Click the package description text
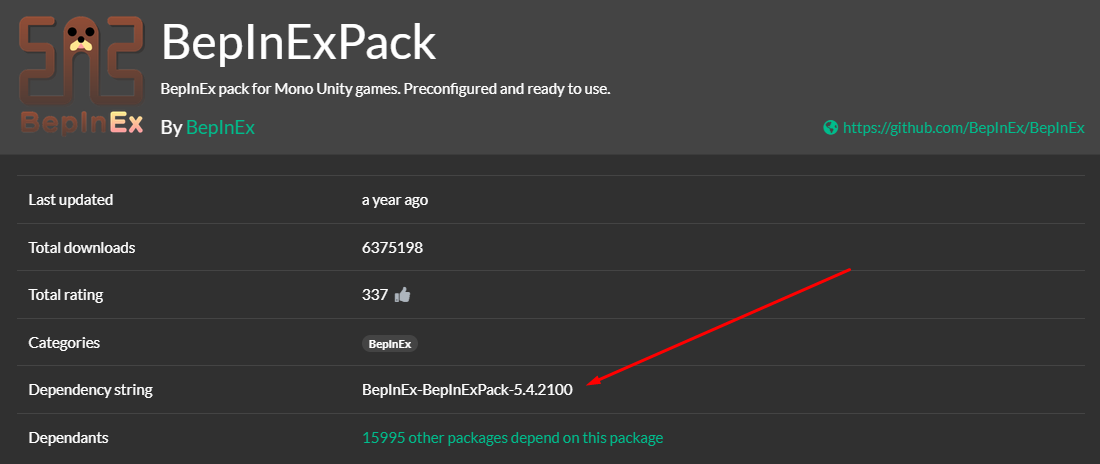Viewport: 1100px width, 464px height. tap(385, 89)
